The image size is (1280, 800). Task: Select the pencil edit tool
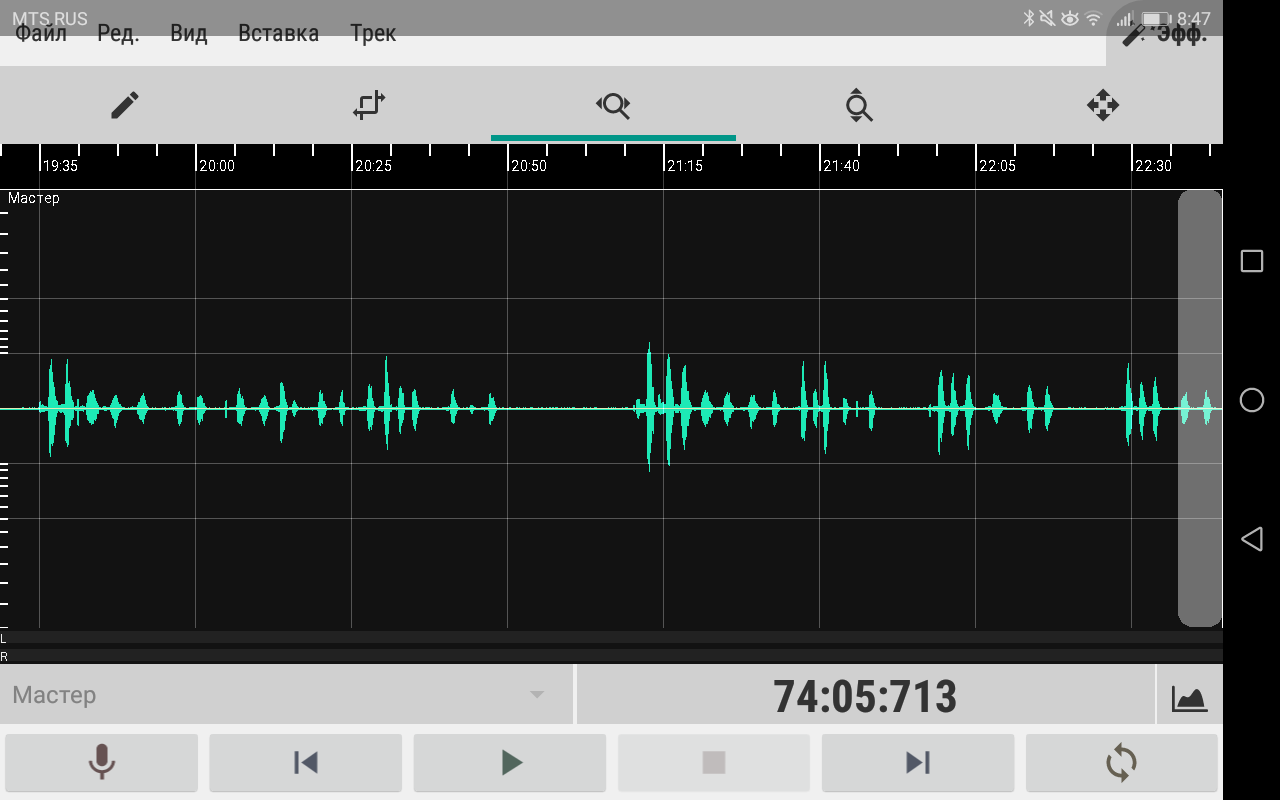[x=124, y=105]
